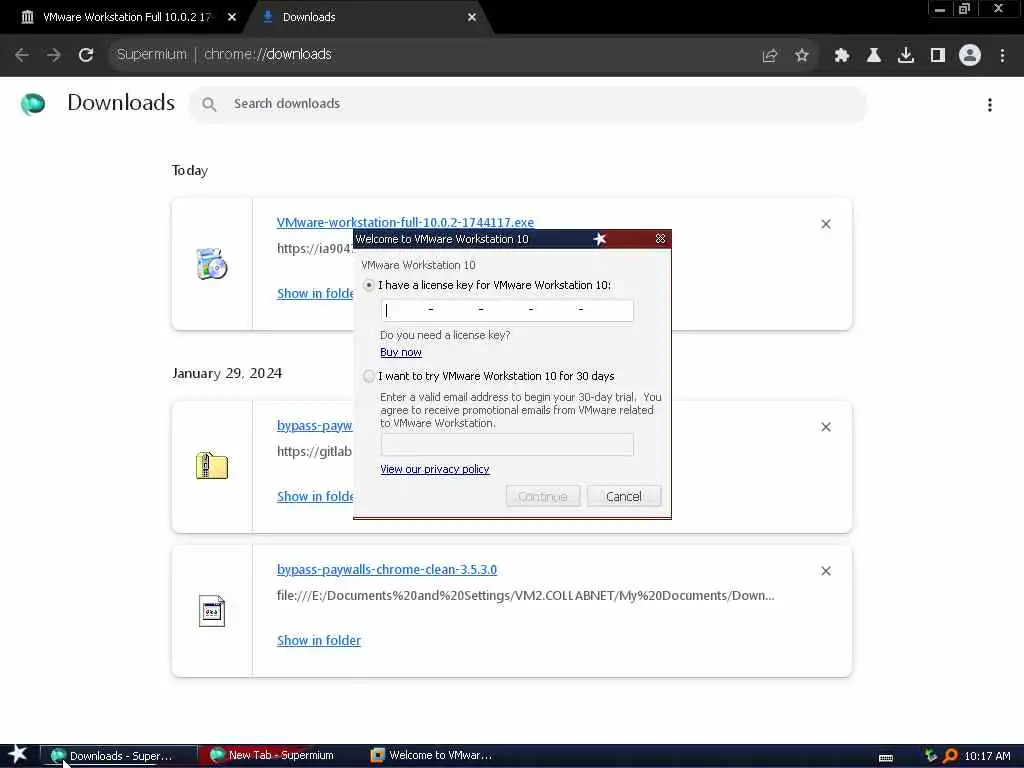Close the VMware Workstation Full tab
Screen dimensions: 1024x768
(232, 17)
